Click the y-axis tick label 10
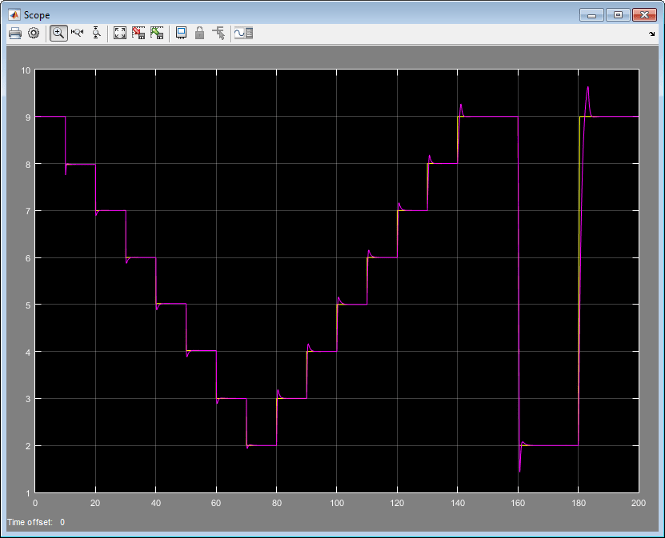 point(26,70)
